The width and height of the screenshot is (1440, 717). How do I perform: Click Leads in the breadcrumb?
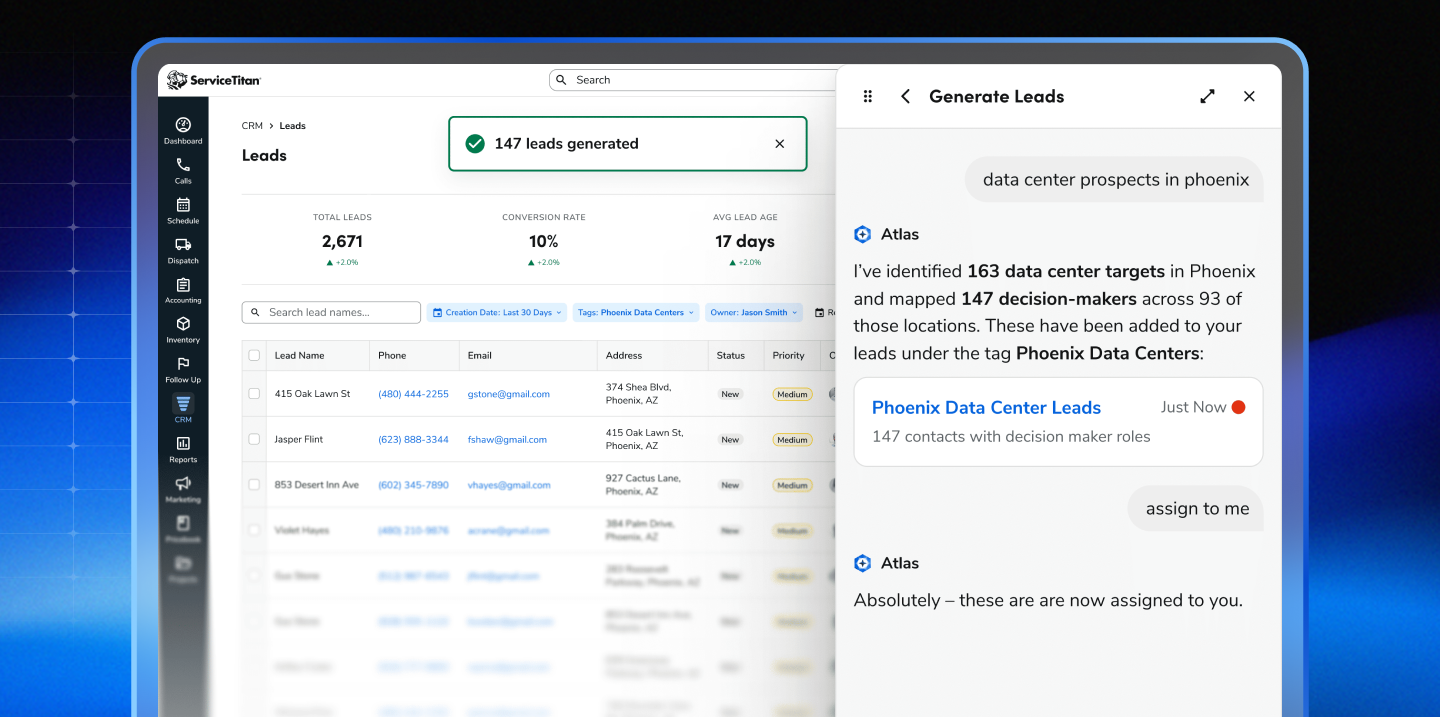point(292,126)
